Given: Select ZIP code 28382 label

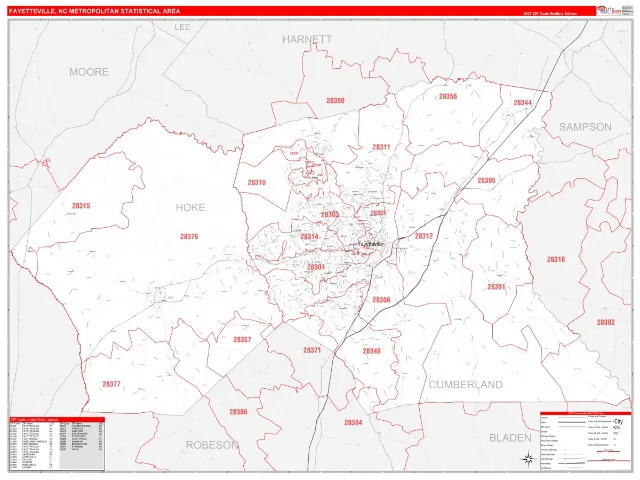Looking at the screenshot, I should coord(605,322).
